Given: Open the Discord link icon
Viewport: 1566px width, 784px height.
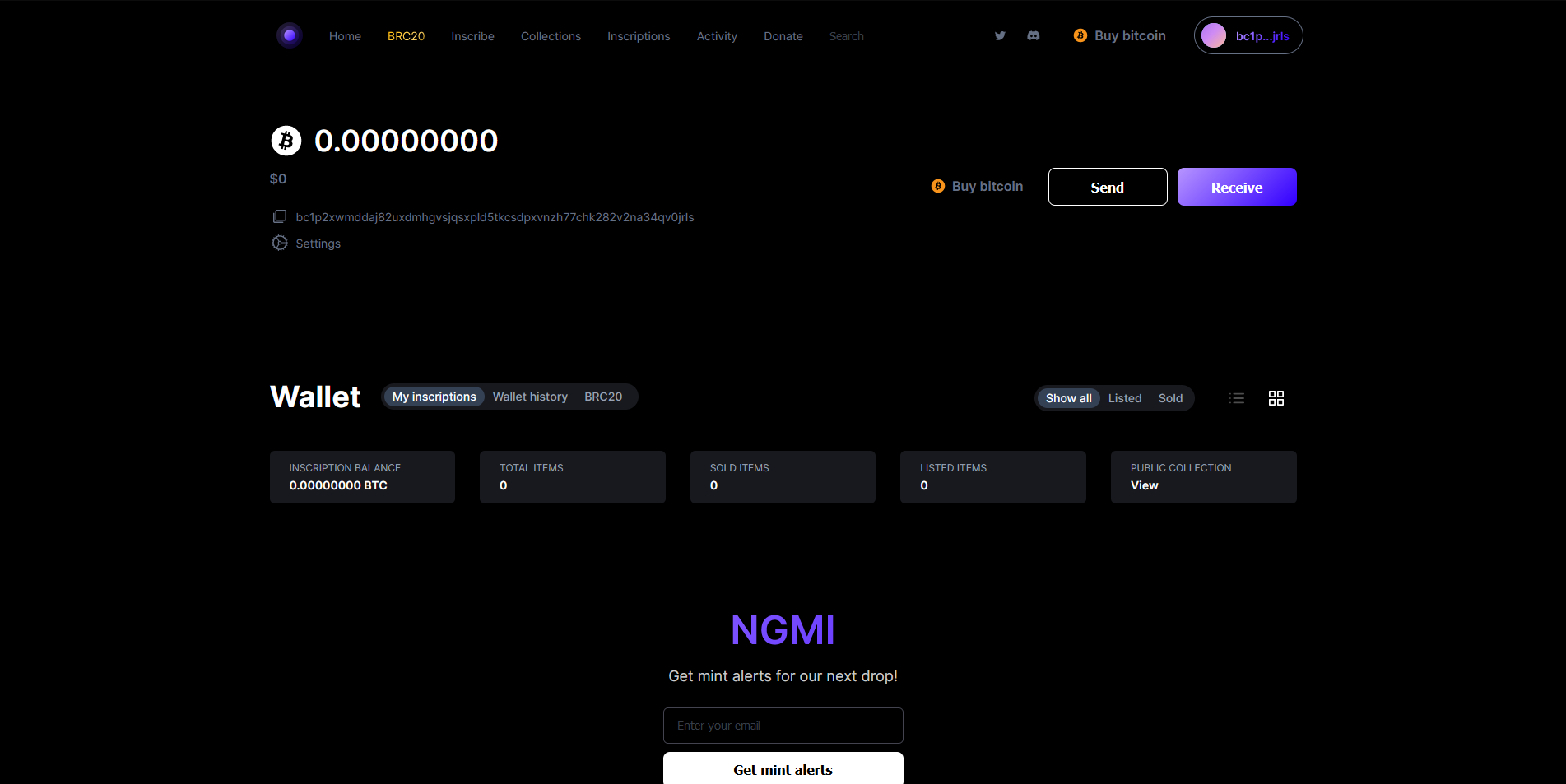Looking at the screenshot, I should tap(1034, 35).
